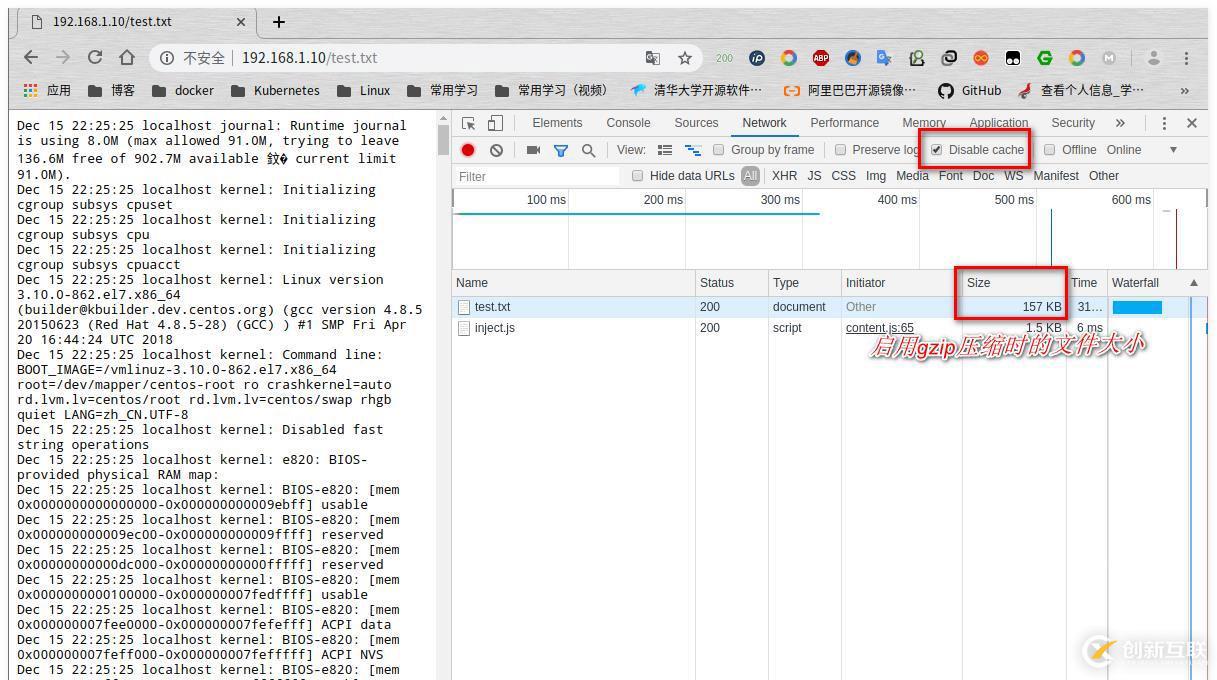The width and height of the screenshot is (1217, 680).
Task: Show more DevTools tabs
Action: (x=1120, y=123)
